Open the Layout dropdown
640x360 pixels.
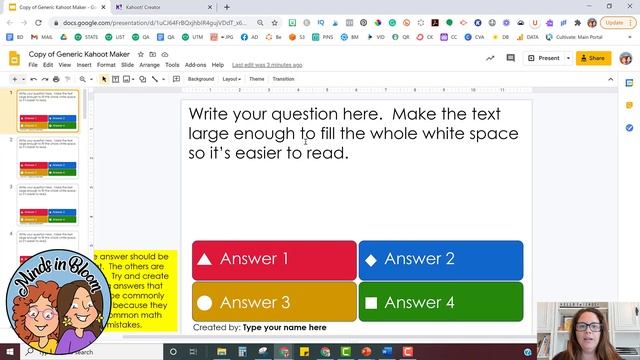click(x=231, y=79)
